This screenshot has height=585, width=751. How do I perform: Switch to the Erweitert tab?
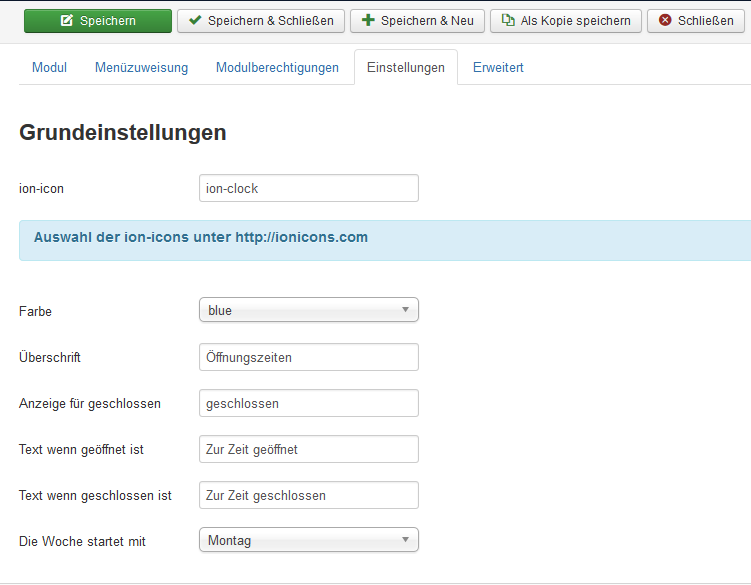pyautogui.click(x=498, y=68)
